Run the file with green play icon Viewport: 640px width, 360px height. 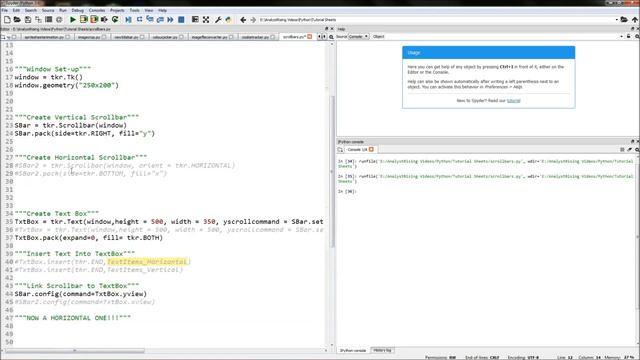point(73,20)
